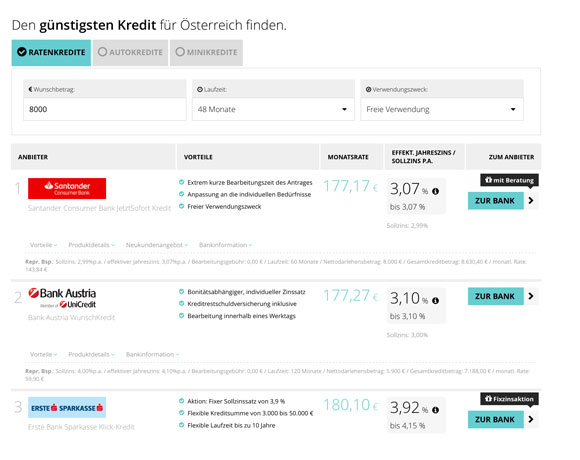Click the checkmark bullet beside 'Freier Verwendungszweck'
The image size is (580, 460).
[181, 206]
